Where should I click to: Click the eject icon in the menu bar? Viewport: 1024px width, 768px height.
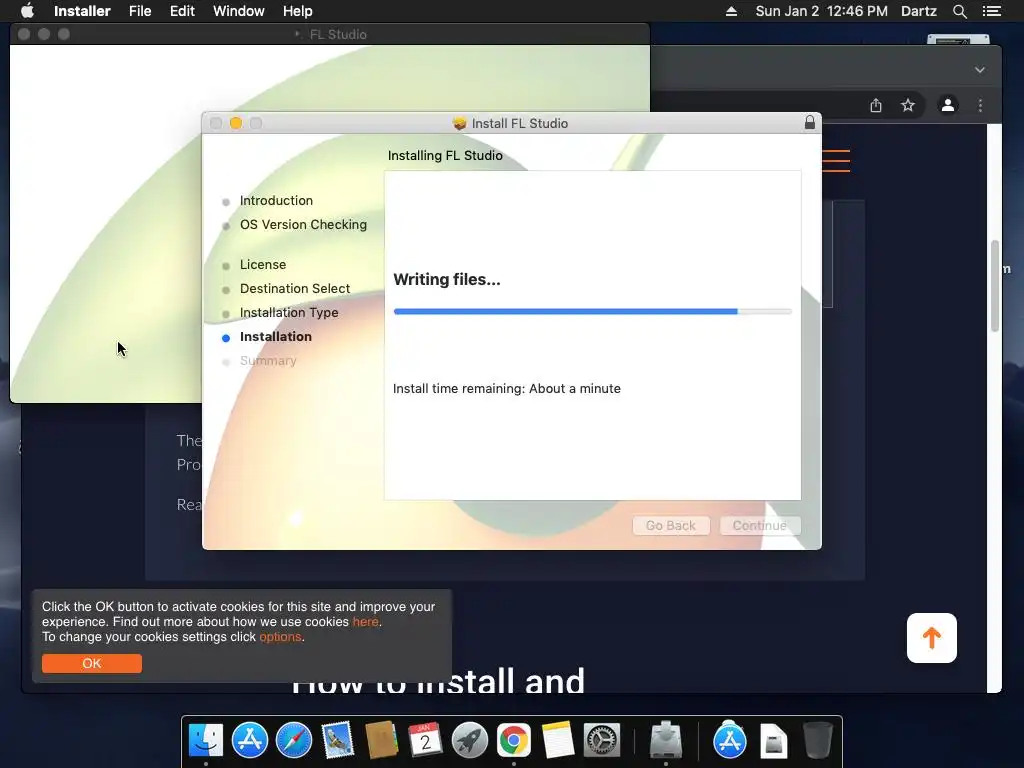[731, 11]
